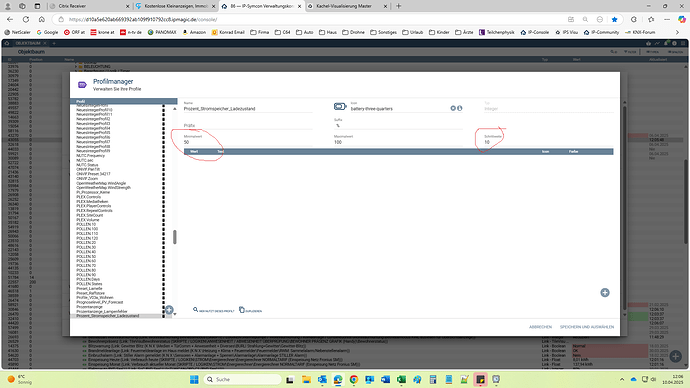Click the battery icon preview next to the icon field
690x388 pixels.
340,106
